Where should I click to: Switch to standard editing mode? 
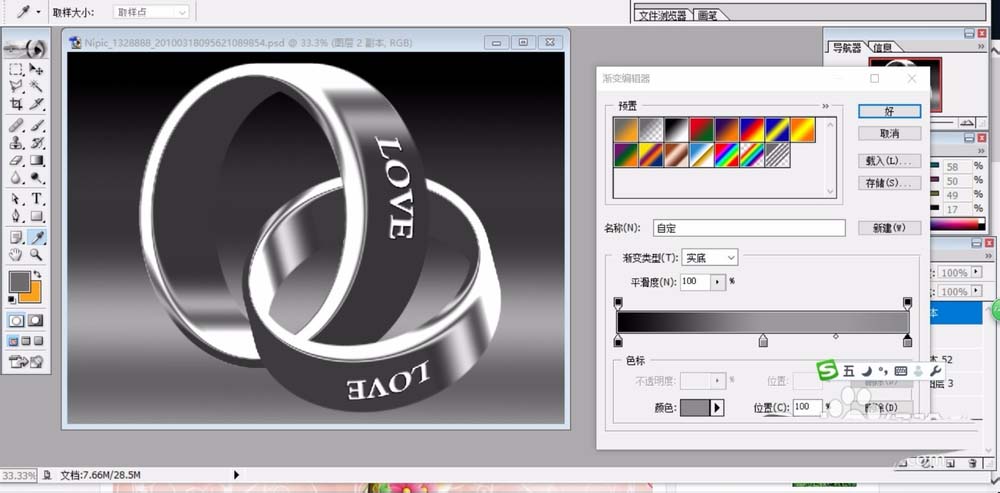pyautogui.click(x=17, y=321)
